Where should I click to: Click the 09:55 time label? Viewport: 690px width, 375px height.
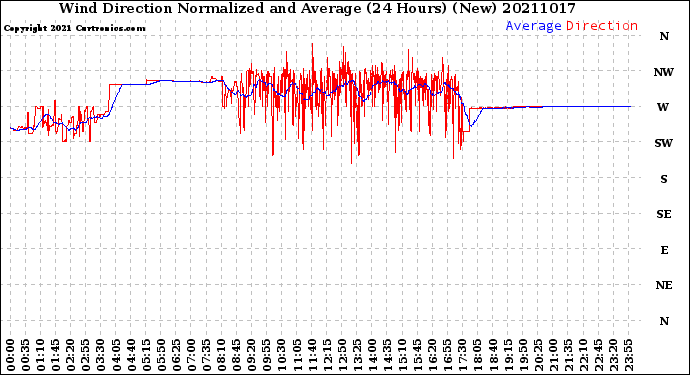tap(267, 355)
